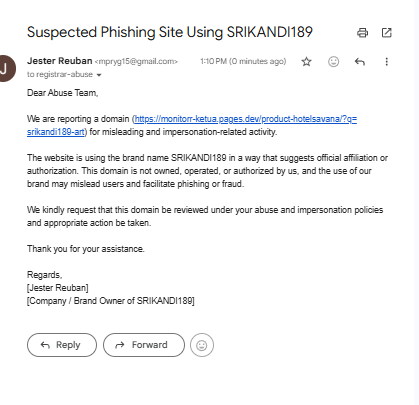Image resolution: width=419 pixels, height=405 pixels.
Task: Expand recipient details next to registrar-abuse
Action: pos(99,75)
